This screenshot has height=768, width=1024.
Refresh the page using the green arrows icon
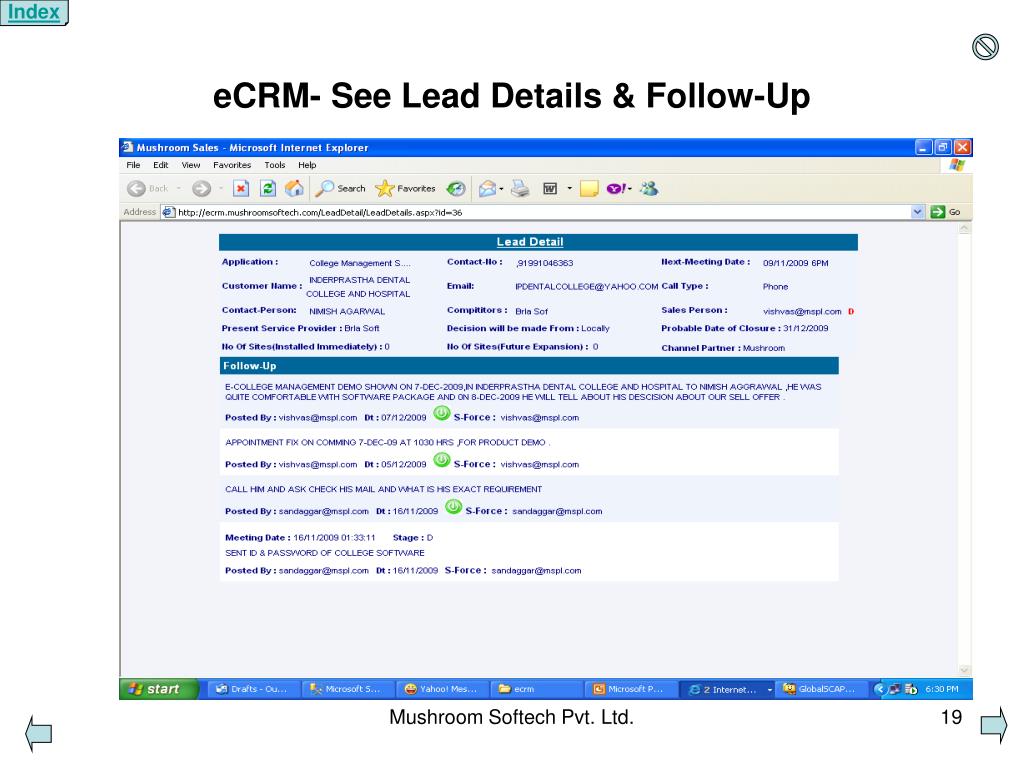(x=268, y=189)
